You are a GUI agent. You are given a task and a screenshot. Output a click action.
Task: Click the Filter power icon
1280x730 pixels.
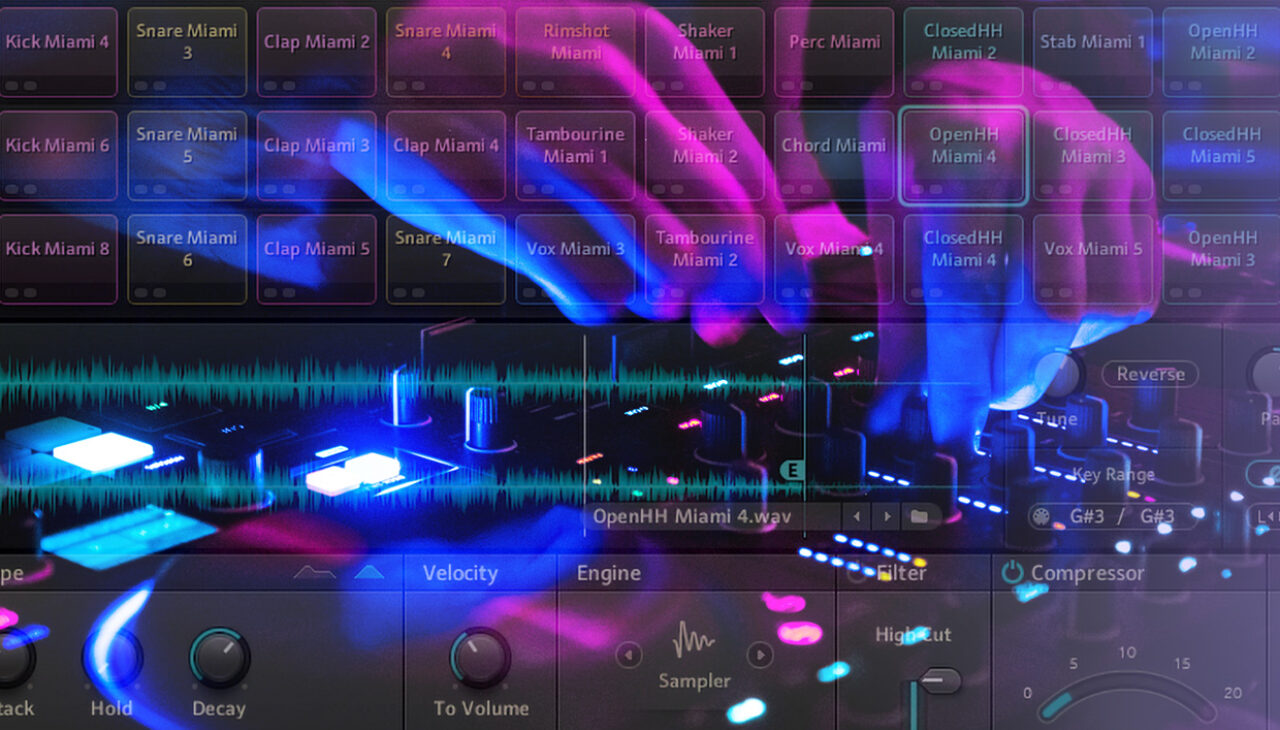pos(855,573)
